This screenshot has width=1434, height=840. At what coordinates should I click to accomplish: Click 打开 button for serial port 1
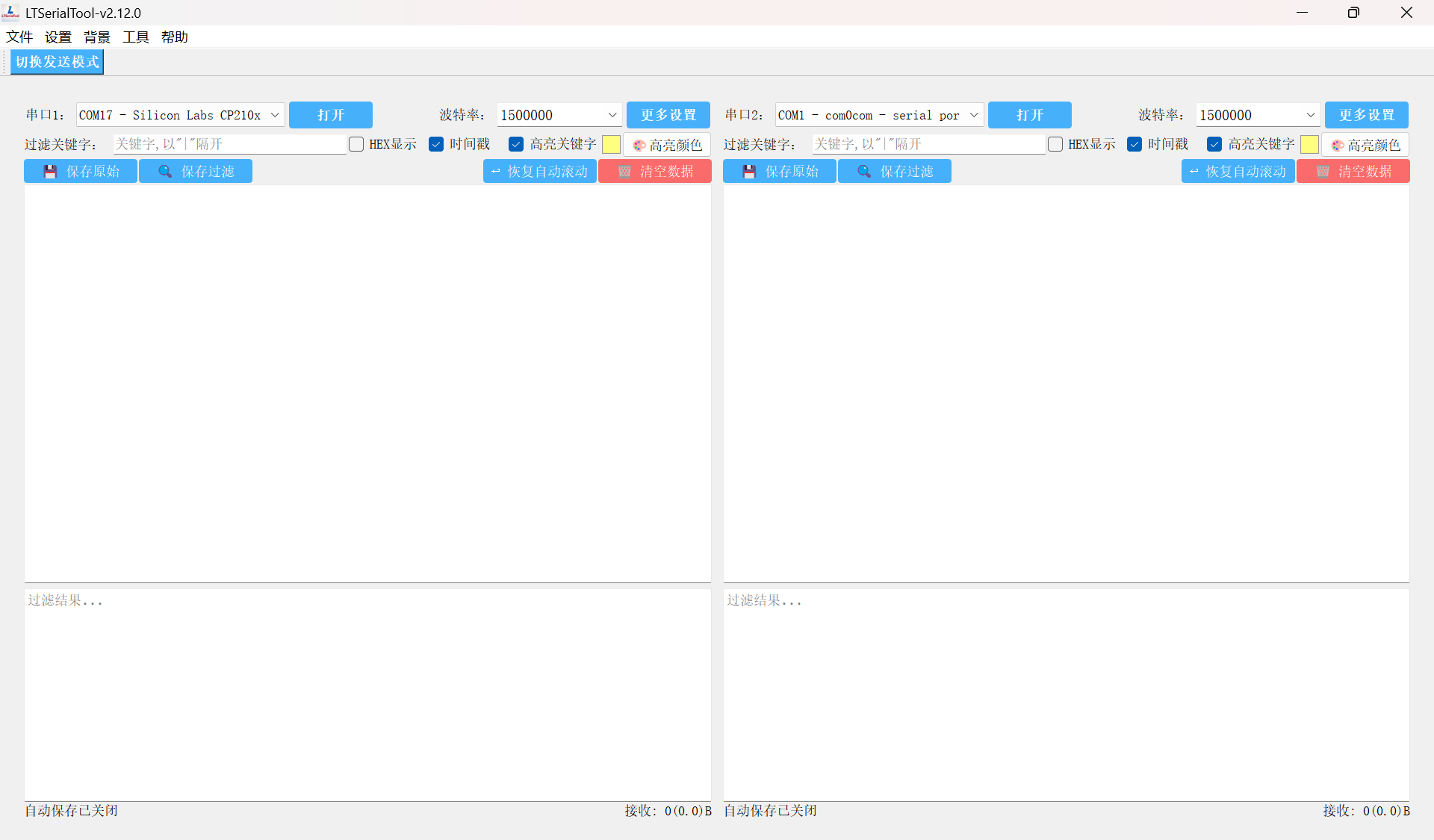coord(330,115)
